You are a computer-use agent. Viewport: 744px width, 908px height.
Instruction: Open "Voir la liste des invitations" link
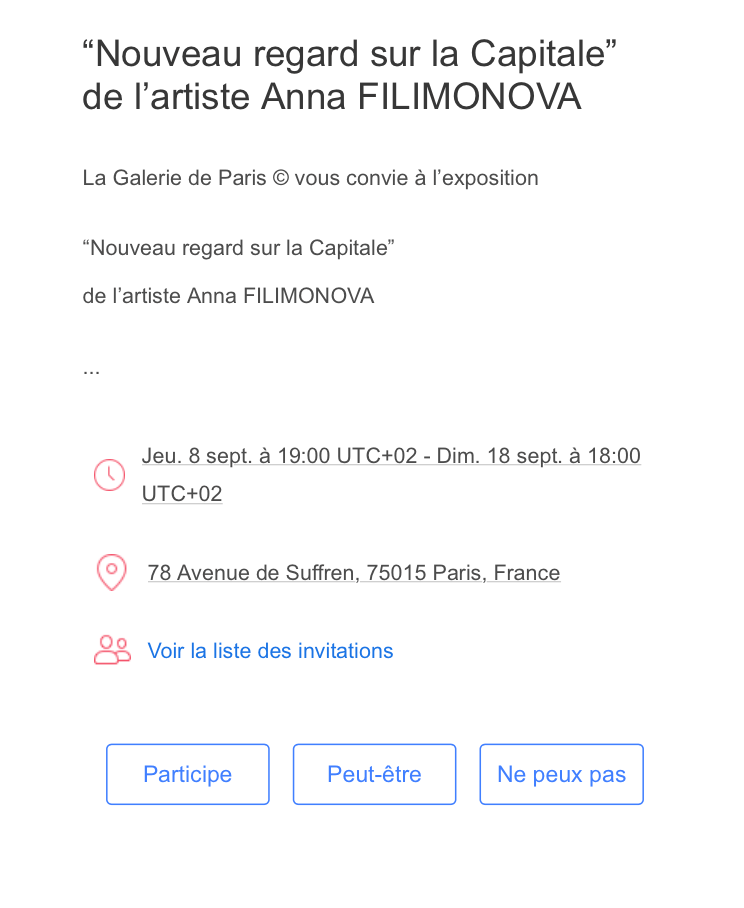click(270, 651)
